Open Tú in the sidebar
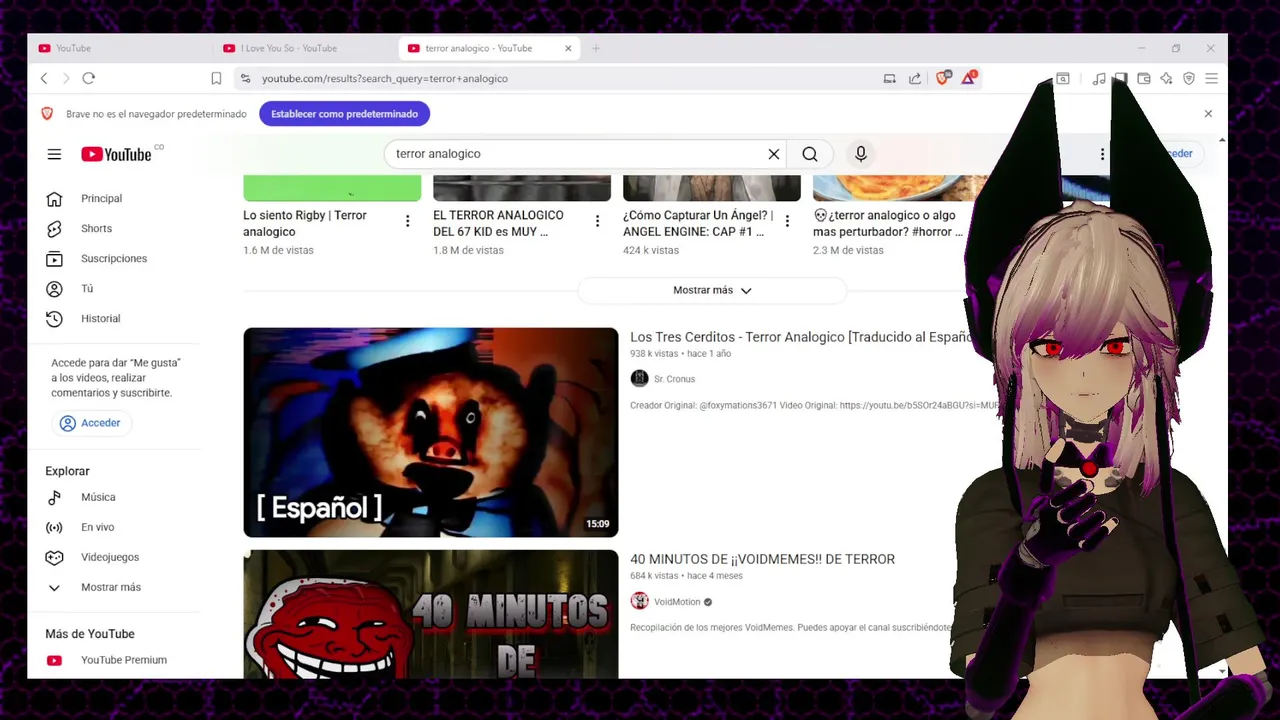 click(87, 289)
